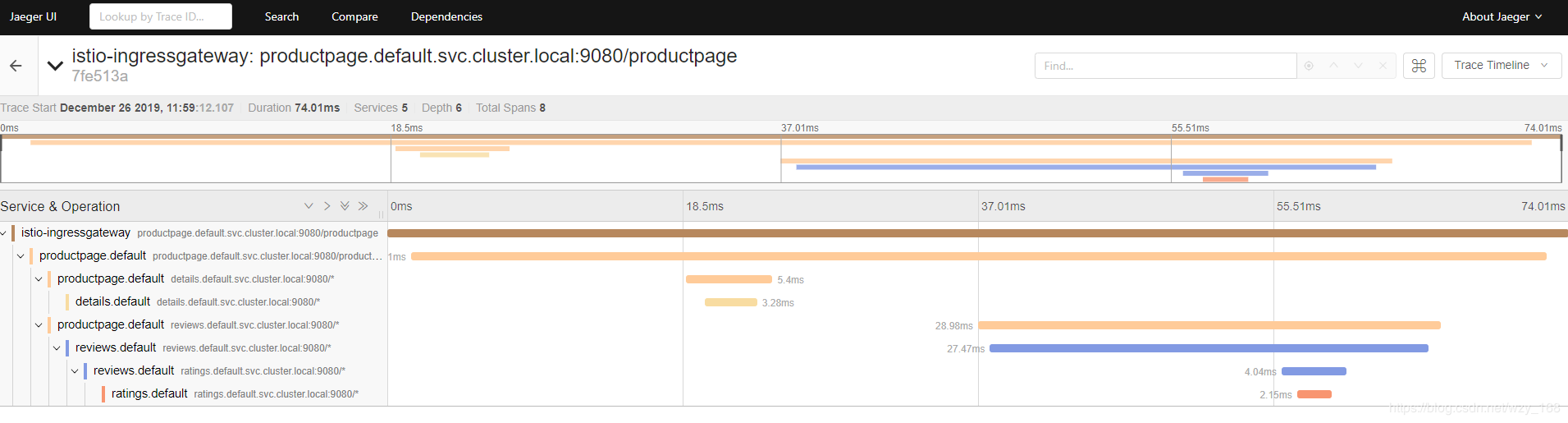1568x423 pixels.
Task: Select the red ratings.default span bar
Action: click(x=1314, y=394)
